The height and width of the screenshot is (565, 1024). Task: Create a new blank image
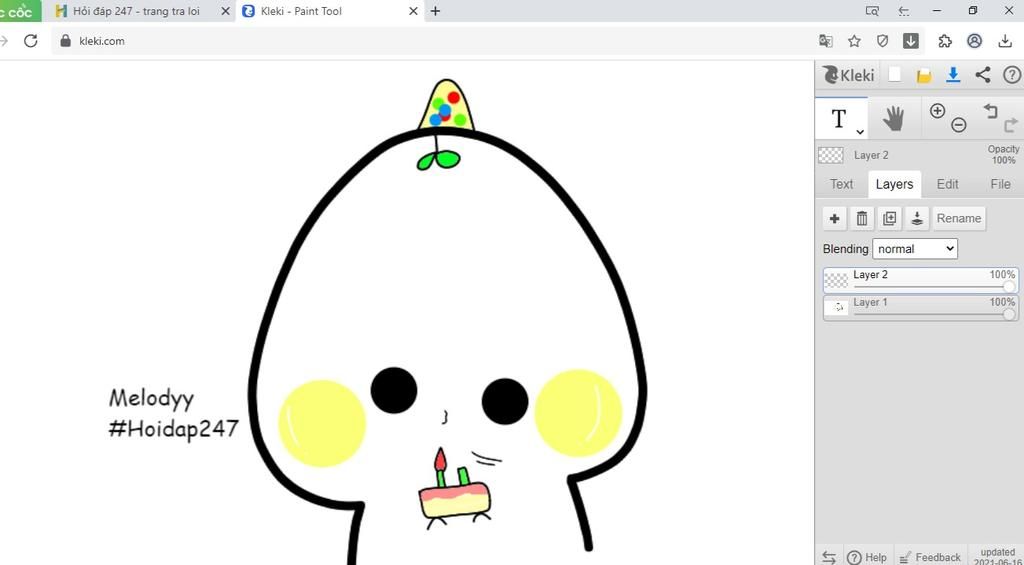[895, 75]
